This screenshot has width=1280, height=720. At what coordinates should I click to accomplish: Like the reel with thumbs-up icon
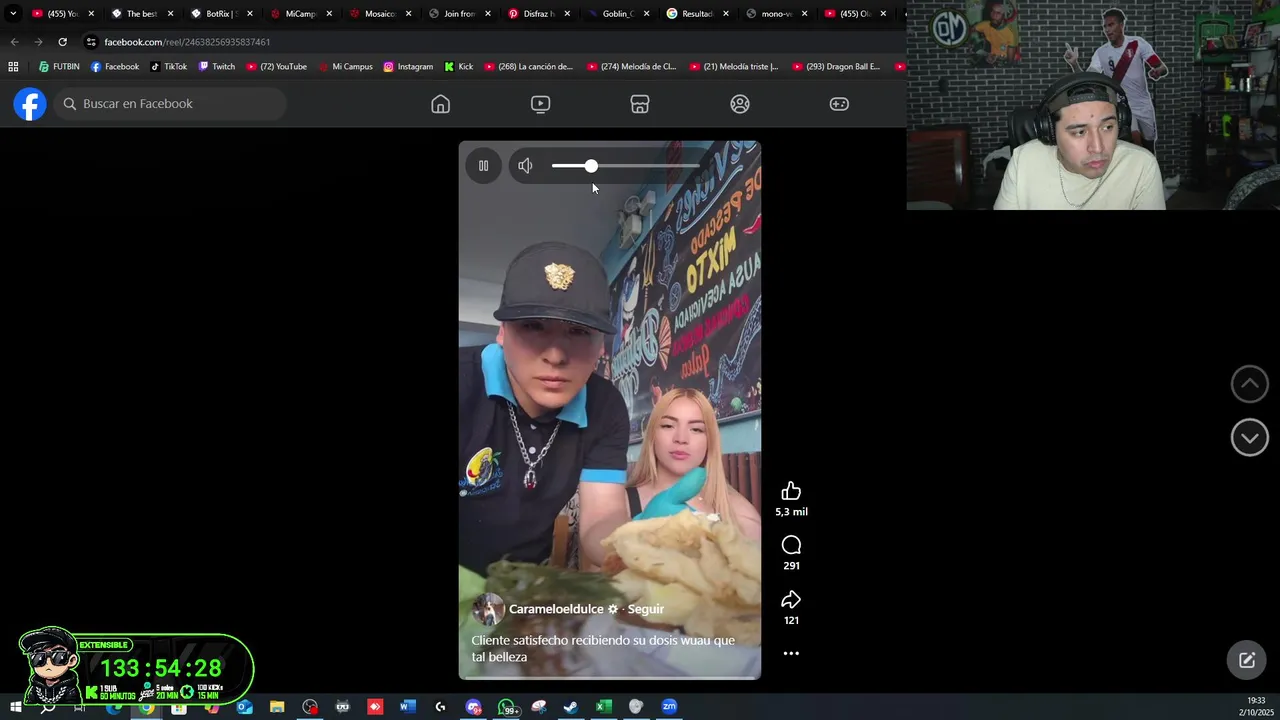click(791, 491)
